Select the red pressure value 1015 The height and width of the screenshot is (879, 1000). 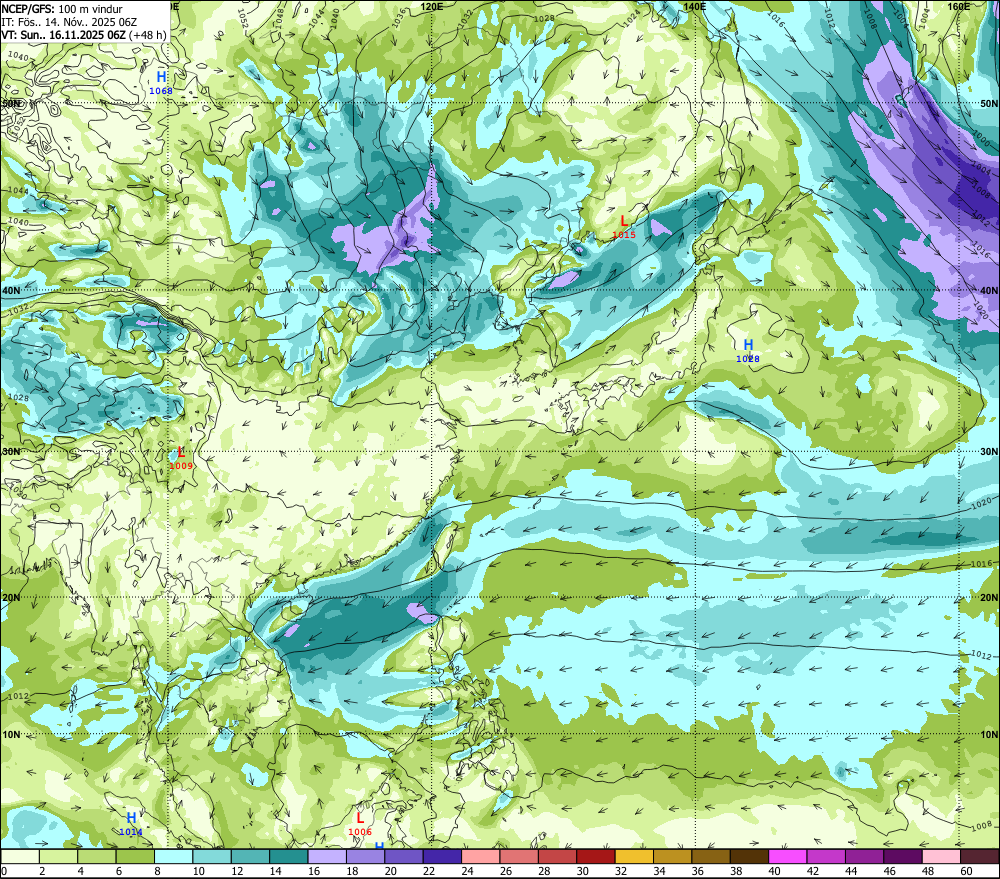click(624, 235)
